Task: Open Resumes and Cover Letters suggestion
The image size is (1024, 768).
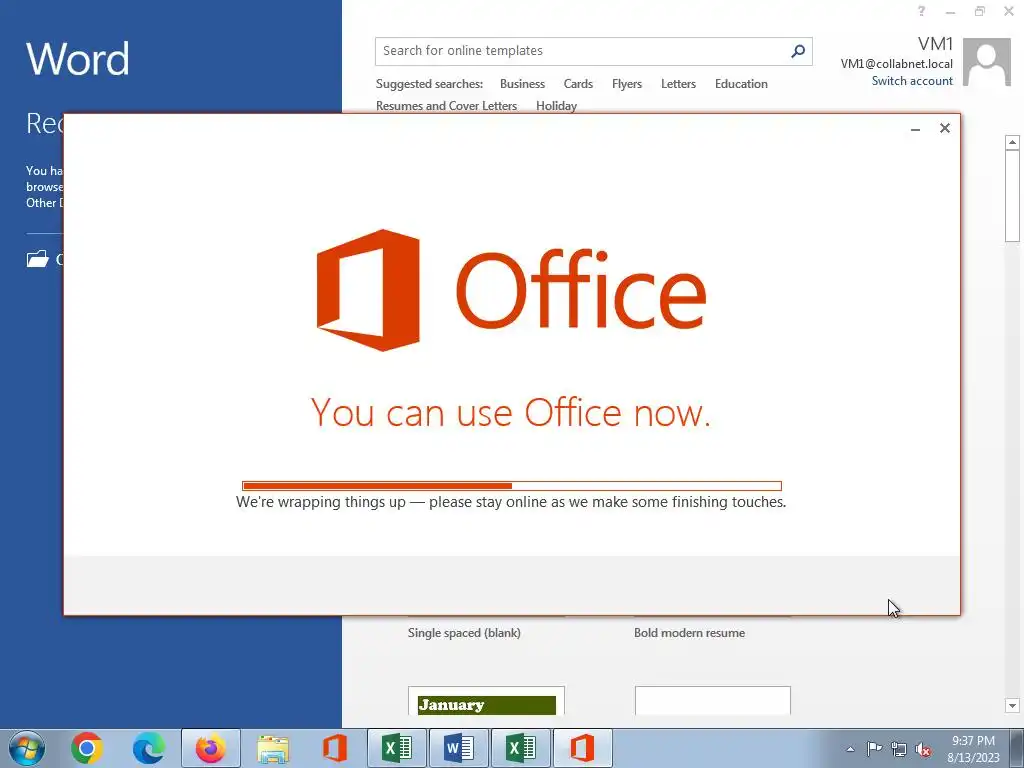Action: click(446, 106)
